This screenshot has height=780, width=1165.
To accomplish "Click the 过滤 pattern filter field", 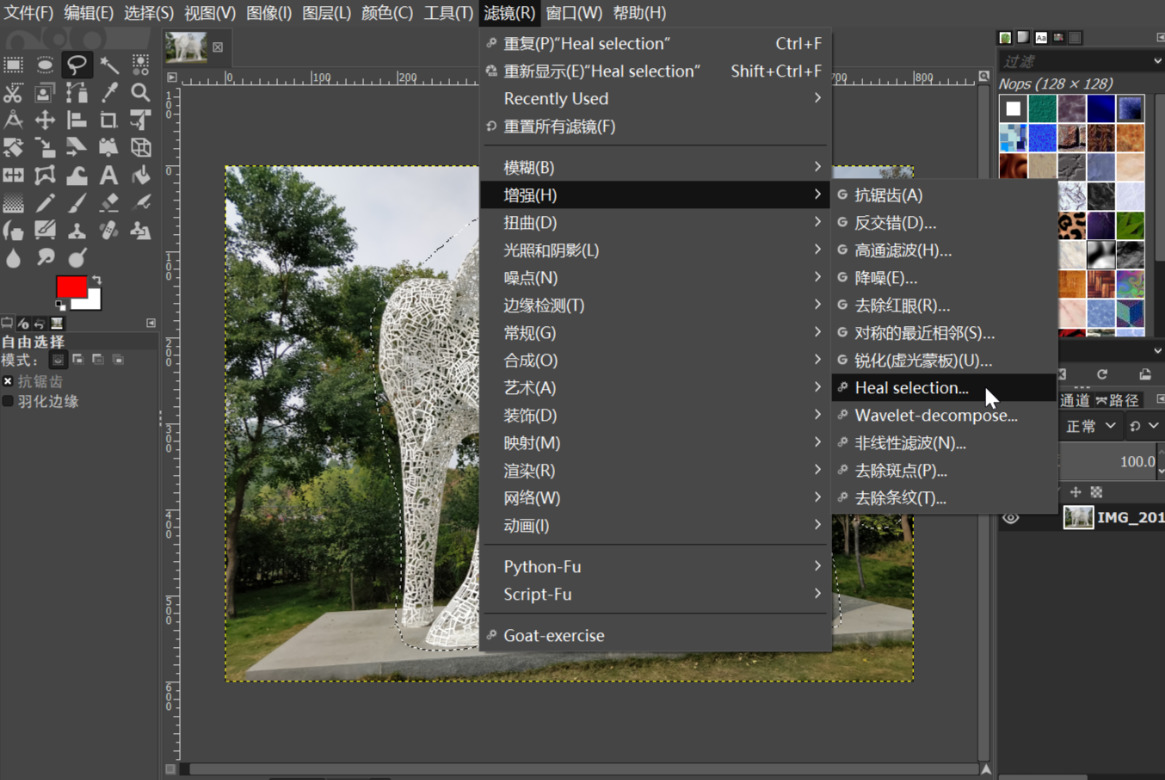I will 1075,62.
